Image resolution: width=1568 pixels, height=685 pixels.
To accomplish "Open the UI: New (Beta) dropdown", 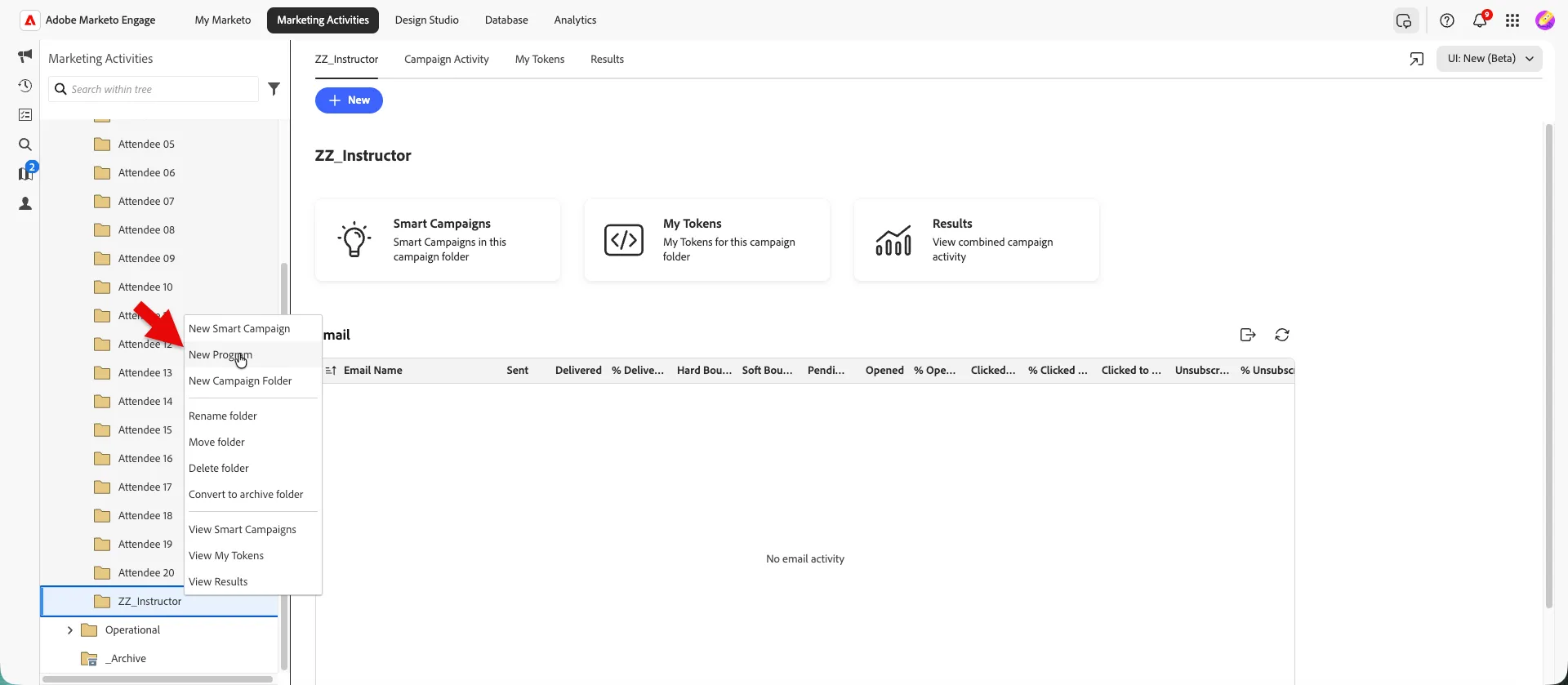I will 1490,59.
